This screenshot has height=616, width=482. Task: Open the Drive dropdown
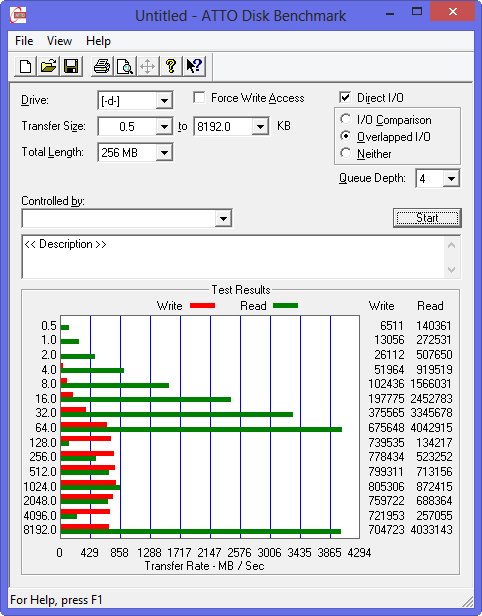tap(164, 101)
